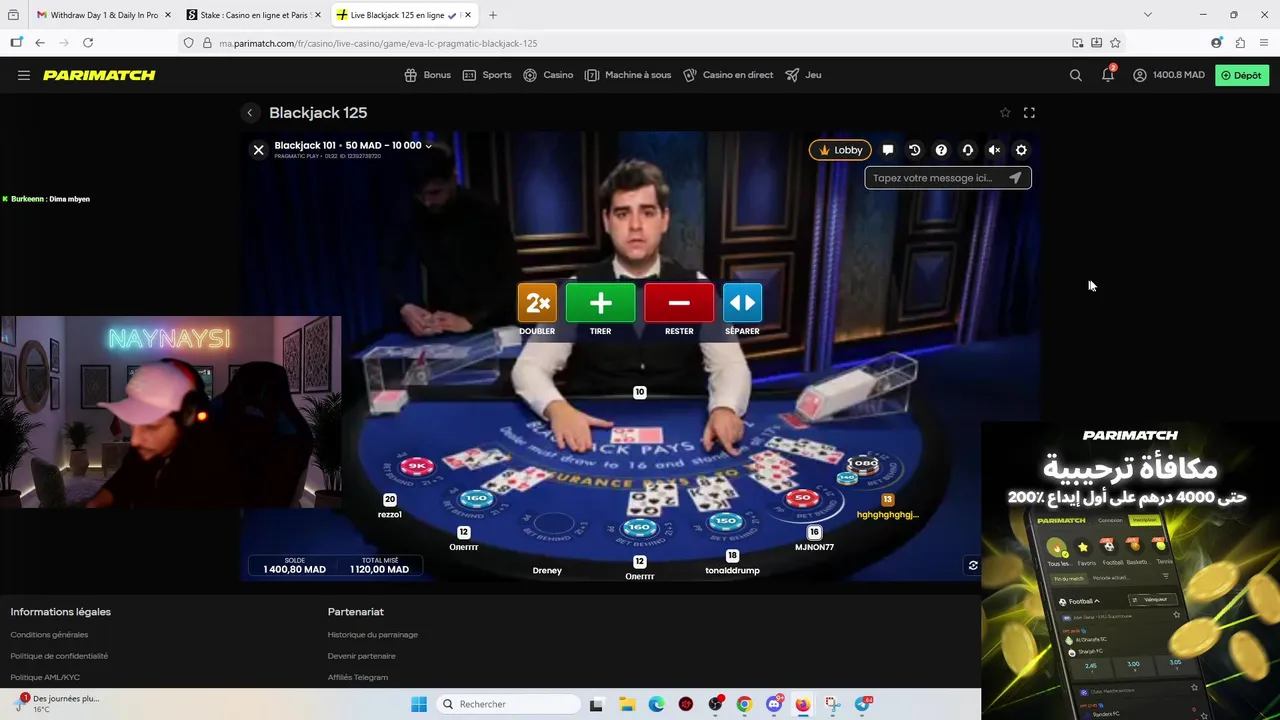Screen dimensions: 1280x720
Task: Open the Lobby button in game
Action: [840, 150]
